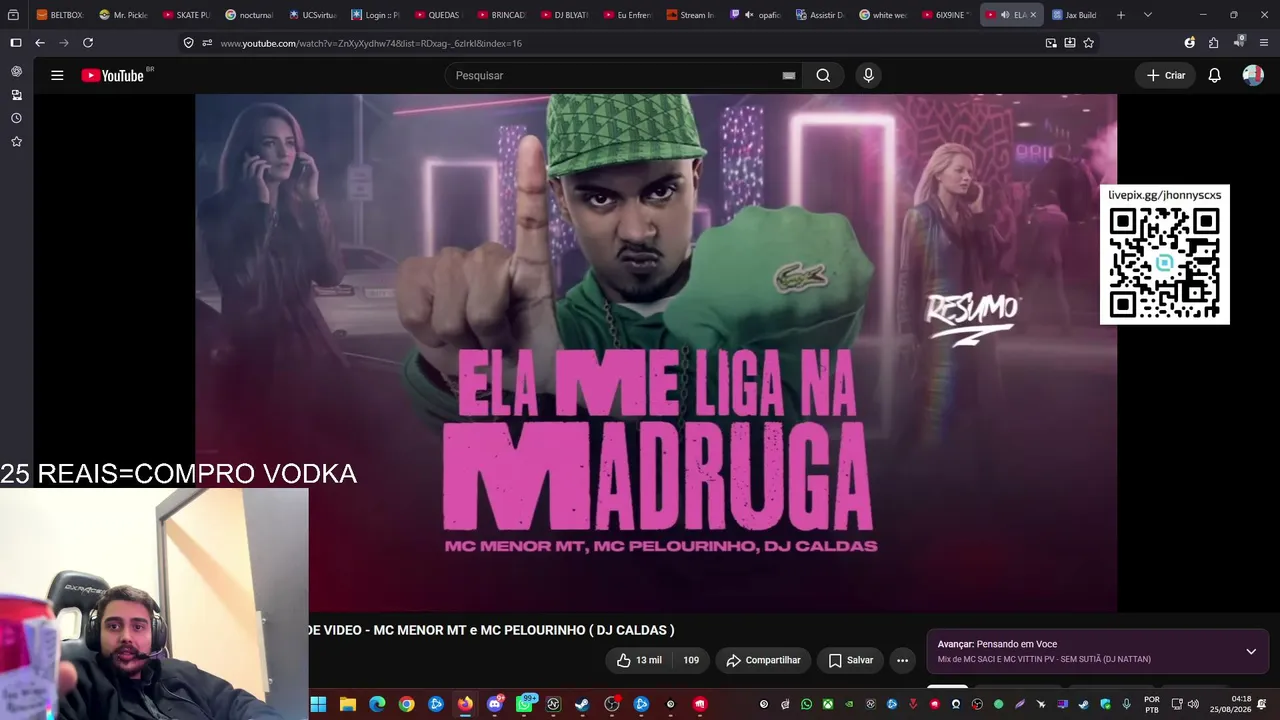Open browser extensions puzzle icon
The width and height of the screenshot is (1280, 720).
(x=1213, y=43)
